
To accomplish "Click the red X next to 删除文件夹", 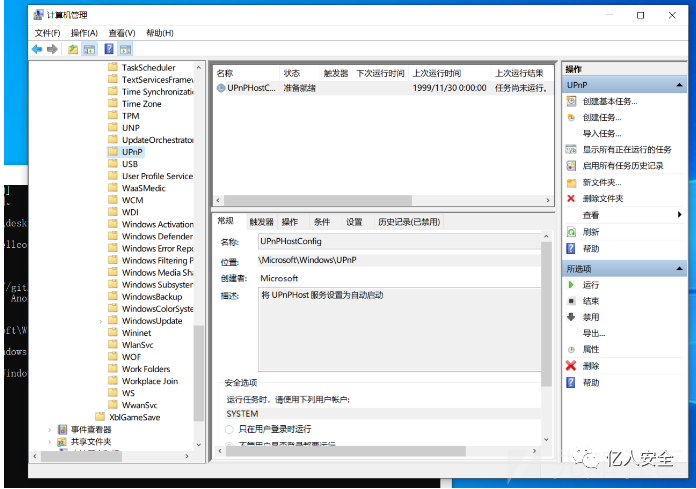I will pos(571,198).
